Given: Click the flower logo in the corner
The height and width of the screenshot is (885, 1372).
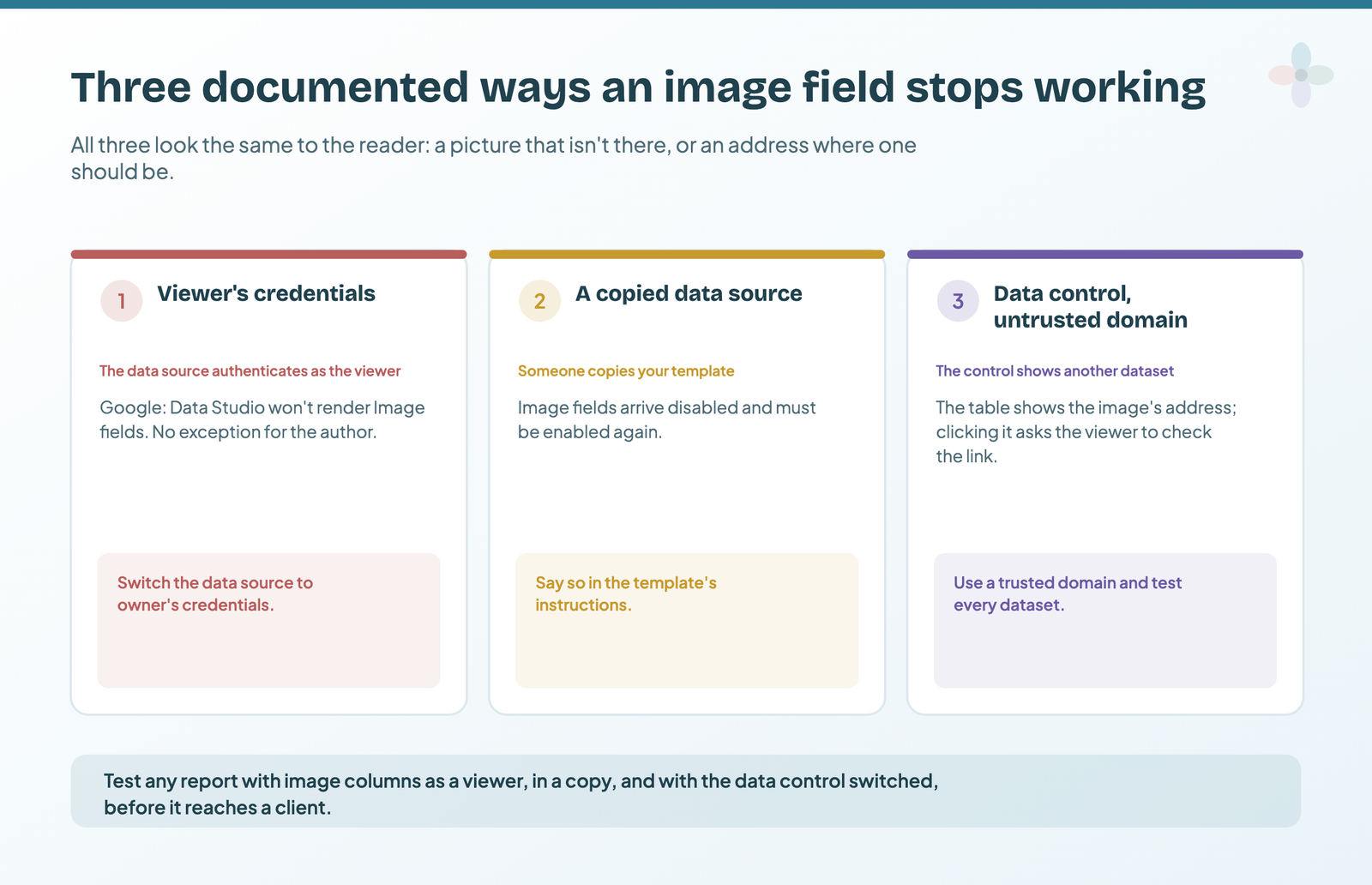Looking at the screenshot, I should pyautogui.click(x=1301, y=75).
